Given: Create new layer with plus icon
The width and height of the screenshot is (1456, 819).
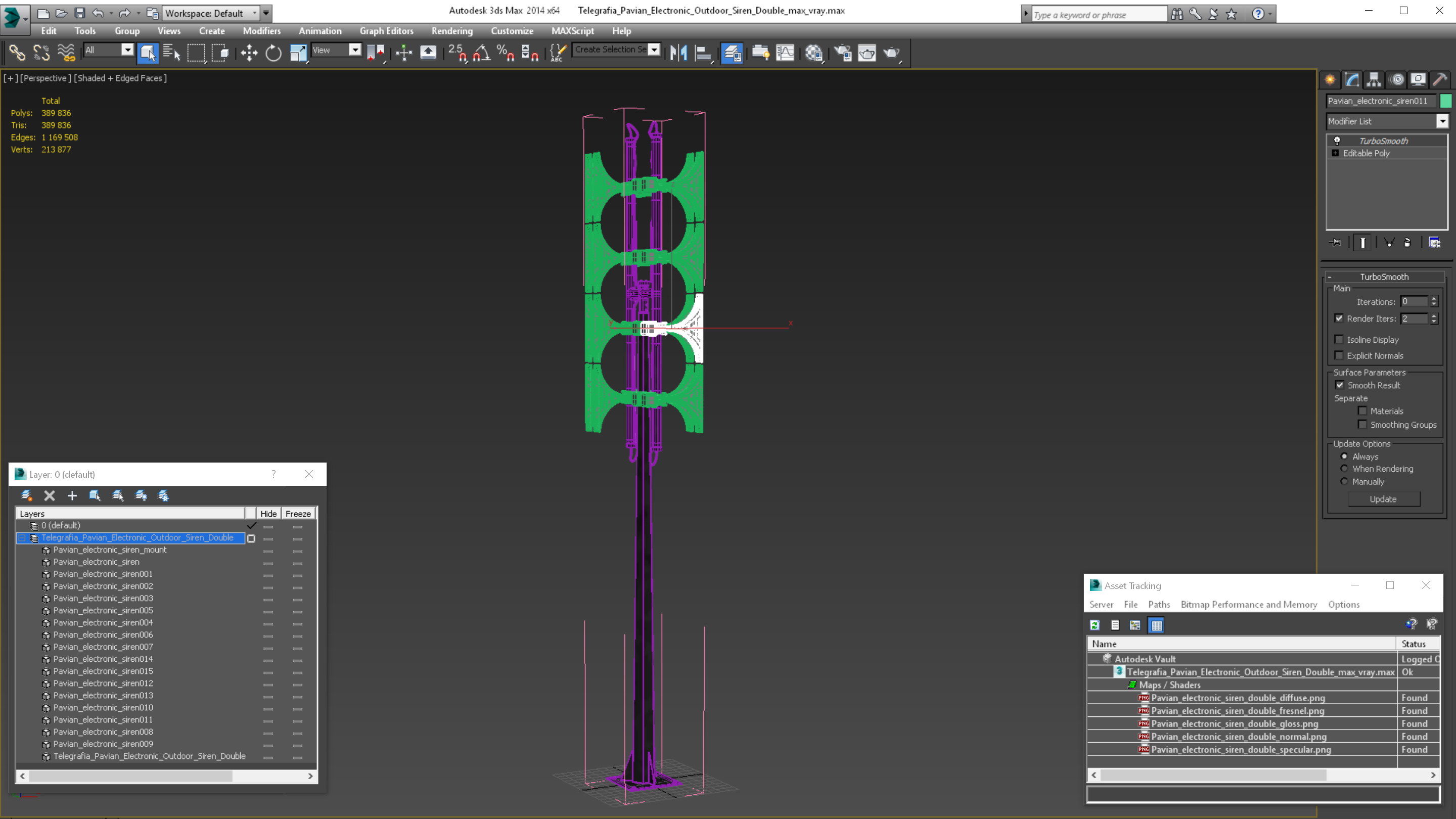Looking at the screenshot, I should [x=72, y=495].
